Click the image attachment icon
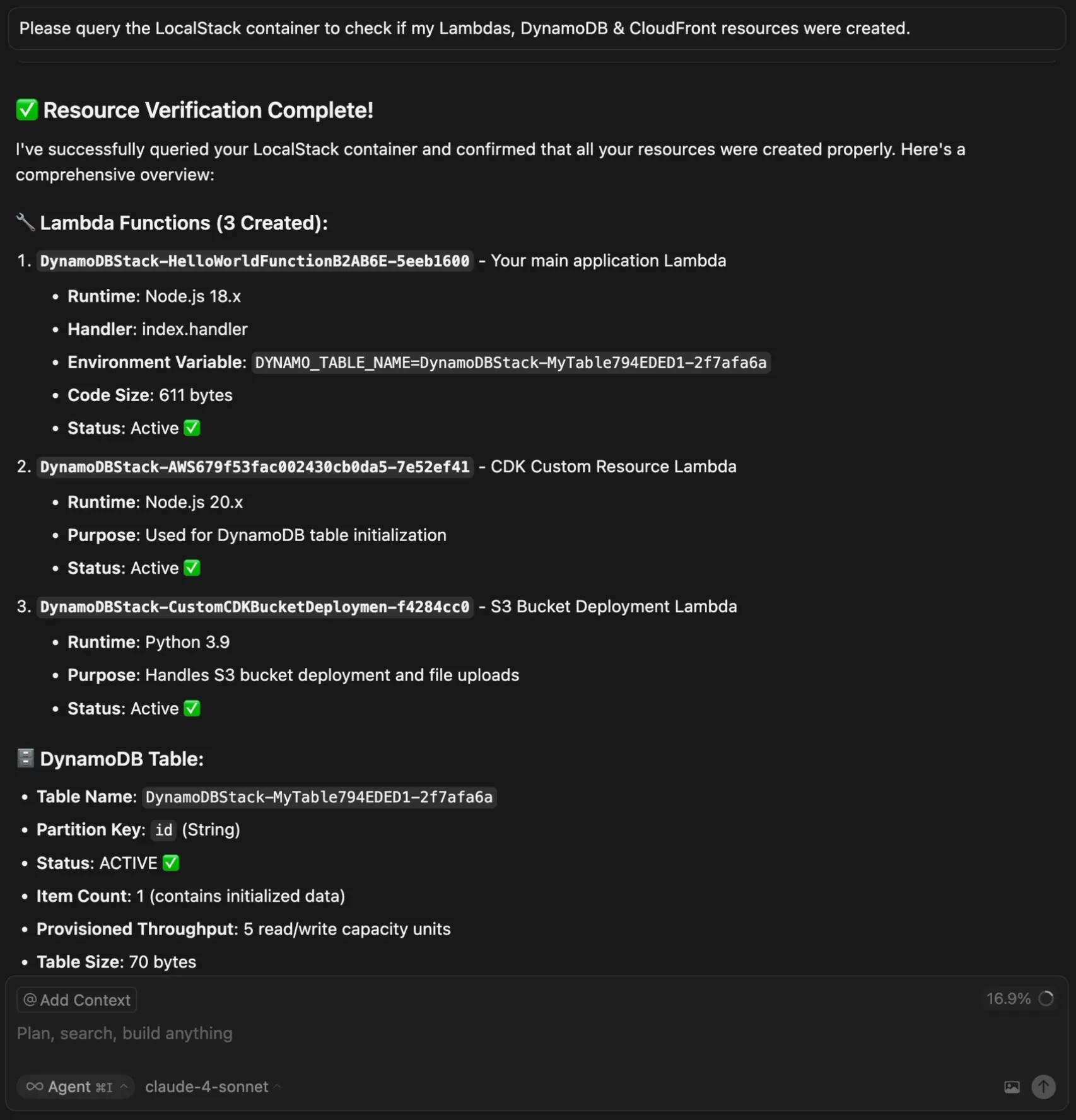The width and height of the screenshot is (1076, 1120). (x=1012, y=1087)
